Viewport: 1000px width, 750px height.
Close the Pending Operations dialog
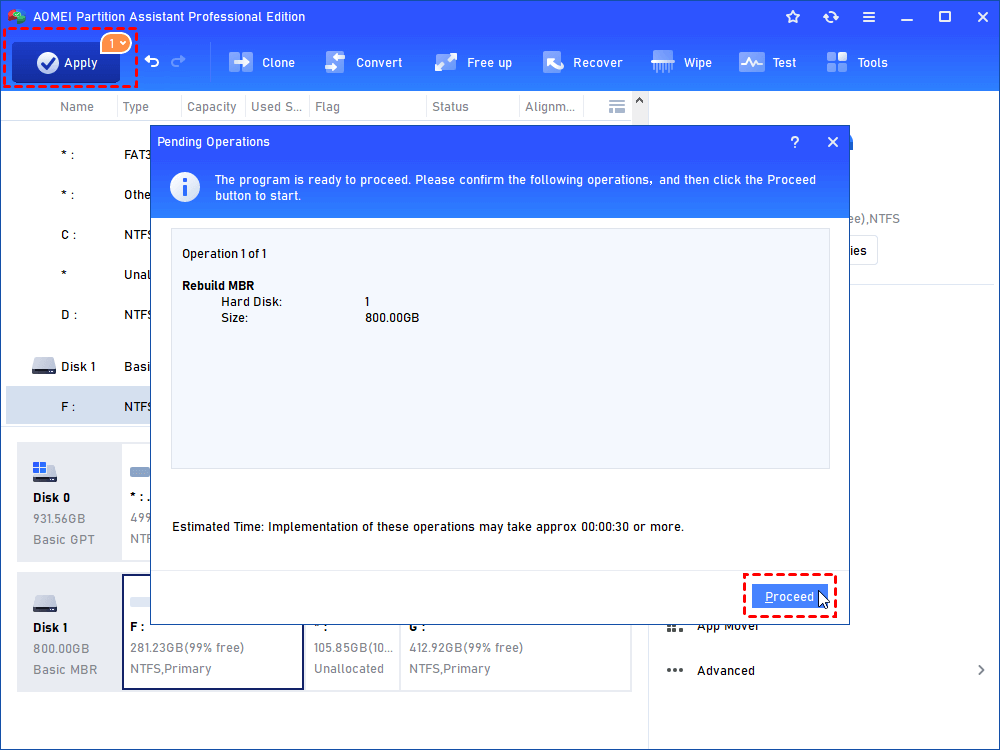coord(833,142)
